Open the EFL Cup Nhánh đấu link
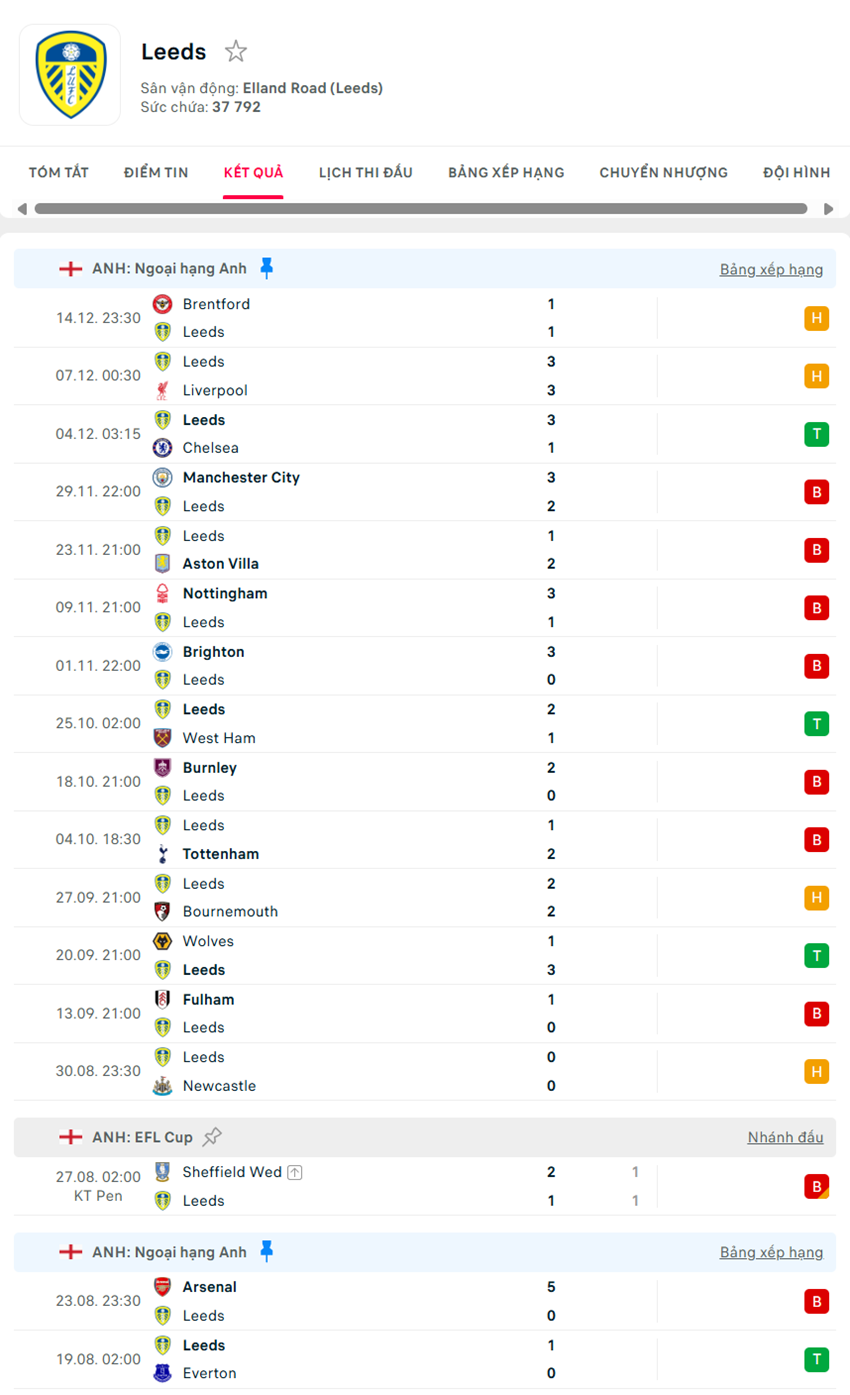This screenshot has width=850, height=1395. 785,1137
